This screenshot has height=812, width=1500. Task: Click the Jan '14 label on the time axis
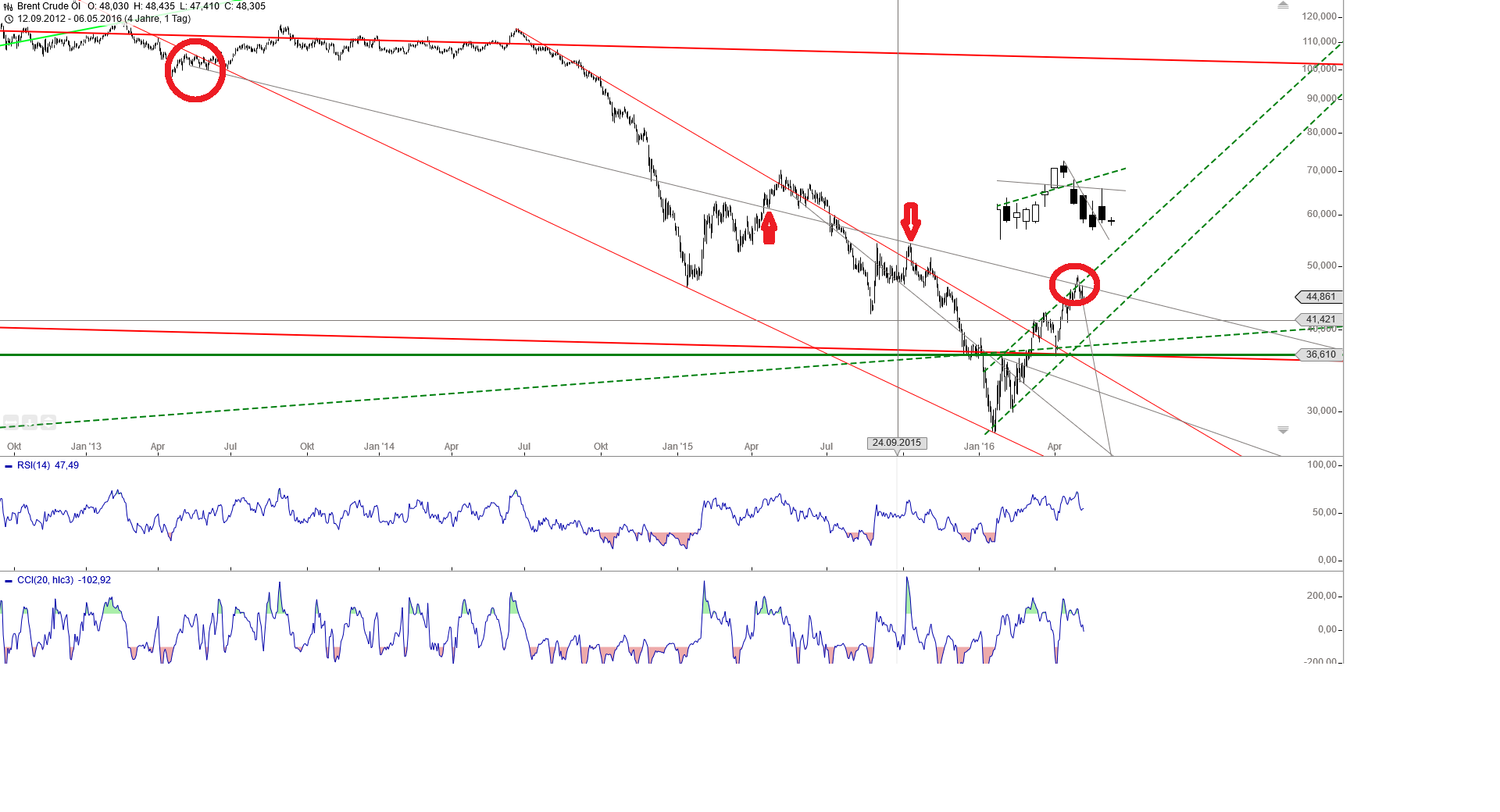coord(379,447)
